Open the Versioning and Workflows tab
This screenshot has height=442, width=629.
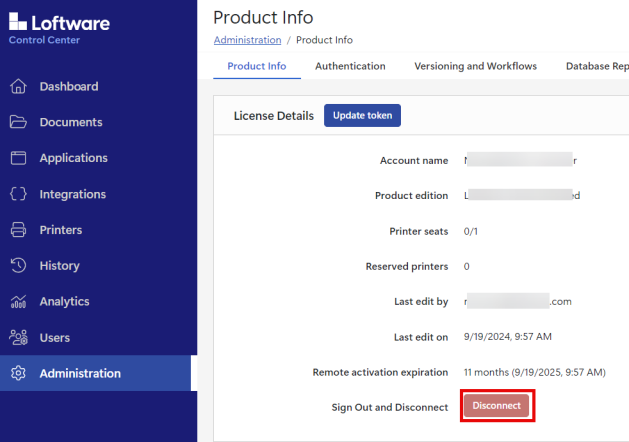475,66
